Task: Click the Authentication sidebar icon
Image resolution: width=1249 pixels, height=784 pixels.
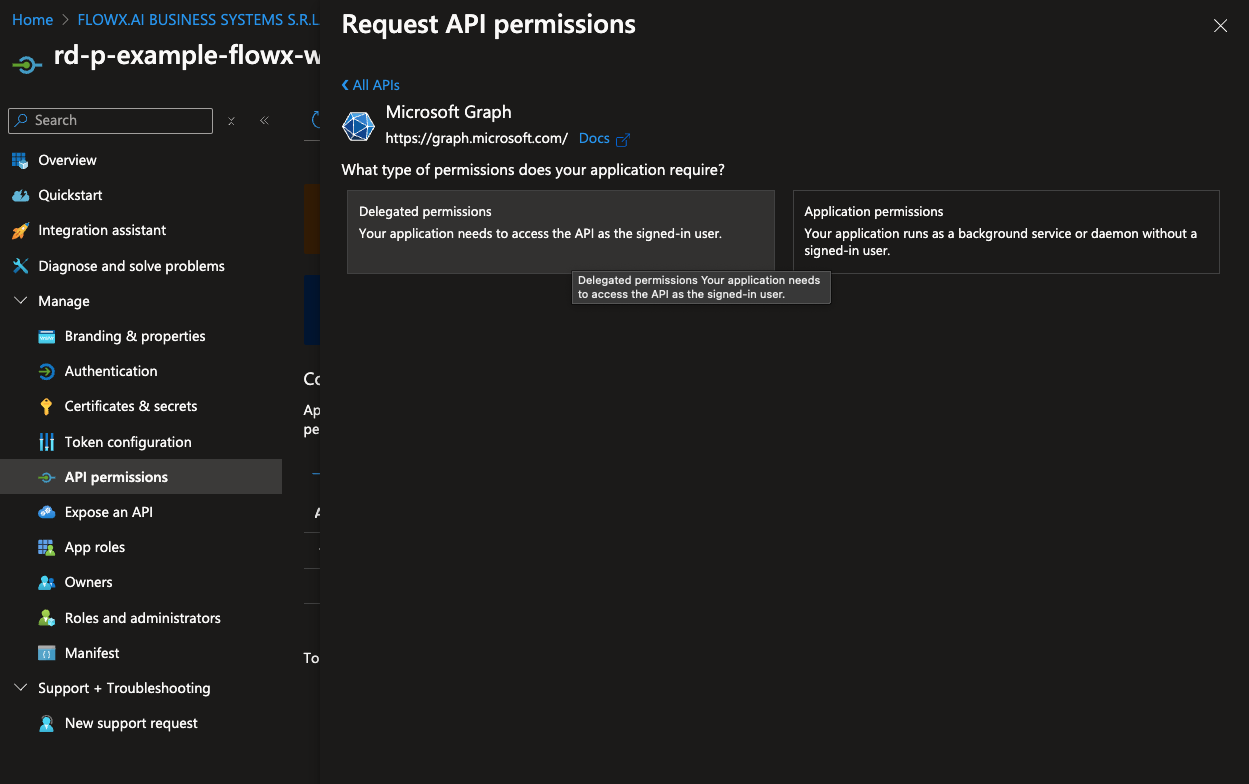Action: [46, 371]
